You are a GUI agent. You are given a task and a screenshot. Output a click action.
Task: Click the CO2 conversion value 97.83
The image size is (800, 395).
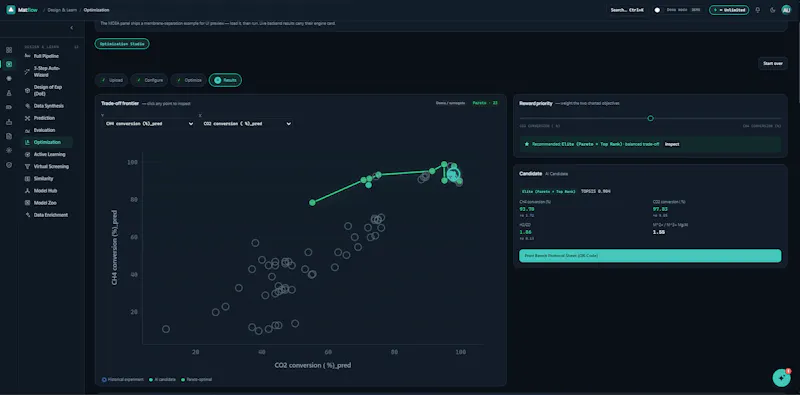[x=660, y=209]
